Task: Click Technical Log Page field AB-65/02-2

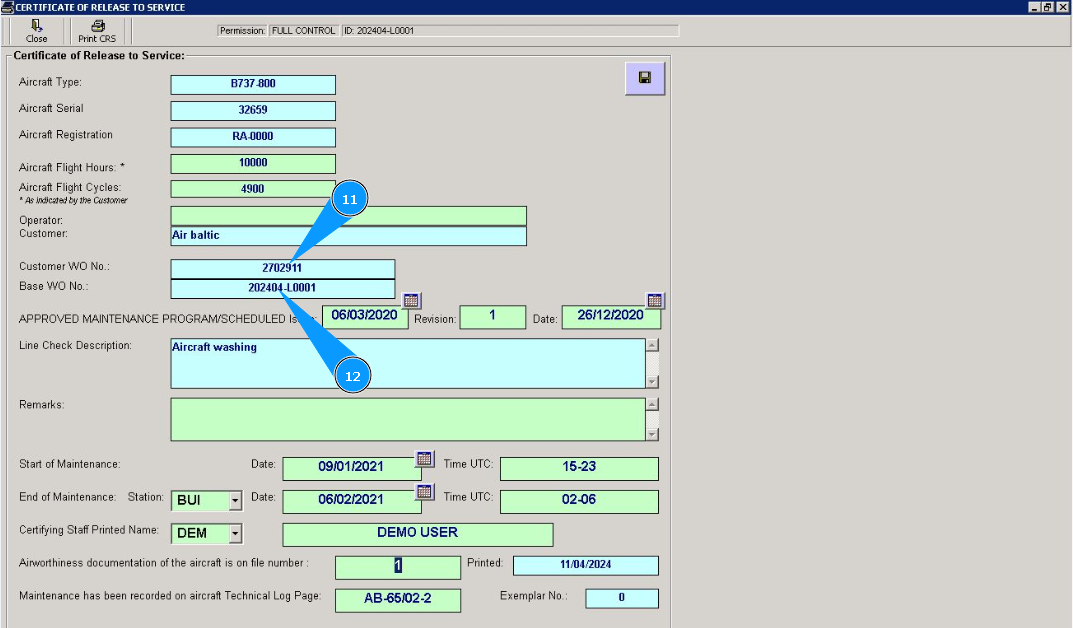Action: [x=398, y=600]
